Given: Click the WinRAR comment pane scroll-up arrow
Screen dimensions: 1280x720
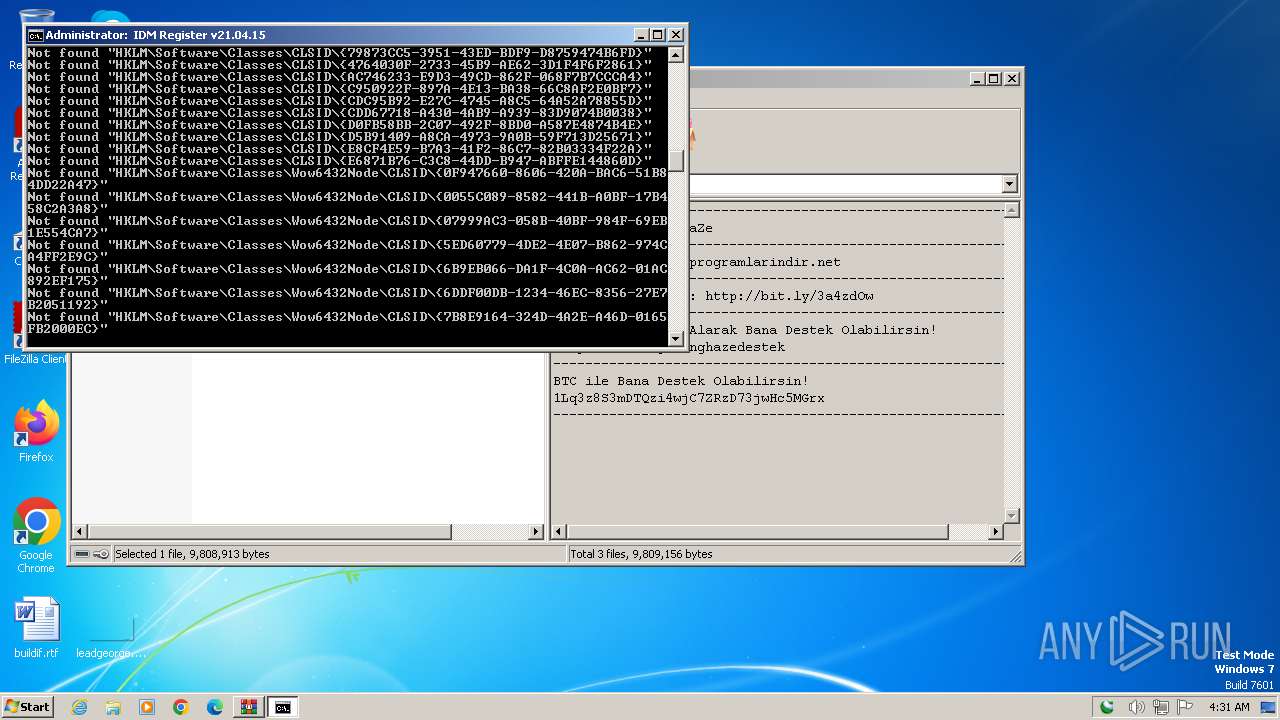Looking at the screenshot, I should coord(1011,210).
